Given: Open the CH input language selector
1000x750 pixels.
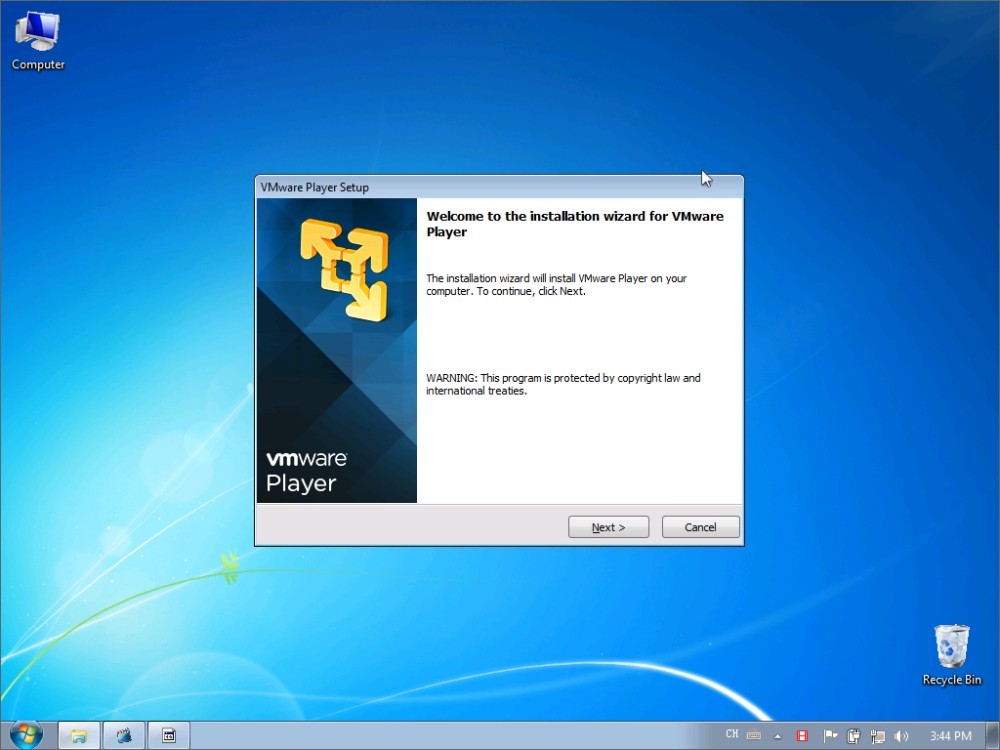Looking at the screenshot, I should click(732, 735).
